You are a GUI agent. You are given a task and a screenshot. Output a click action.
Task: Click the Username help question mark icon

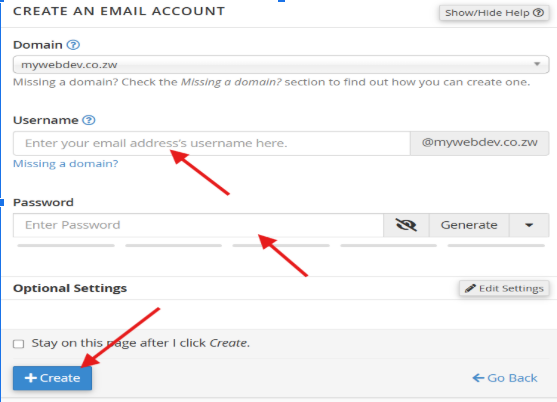[x=89, y=120]
